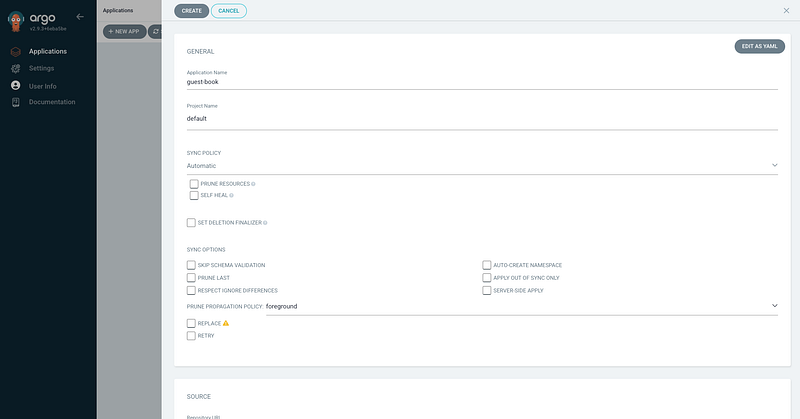Enable the Prune Resources checkbox
Viewport: 800px width, 419px height.
tap(194, 184)
